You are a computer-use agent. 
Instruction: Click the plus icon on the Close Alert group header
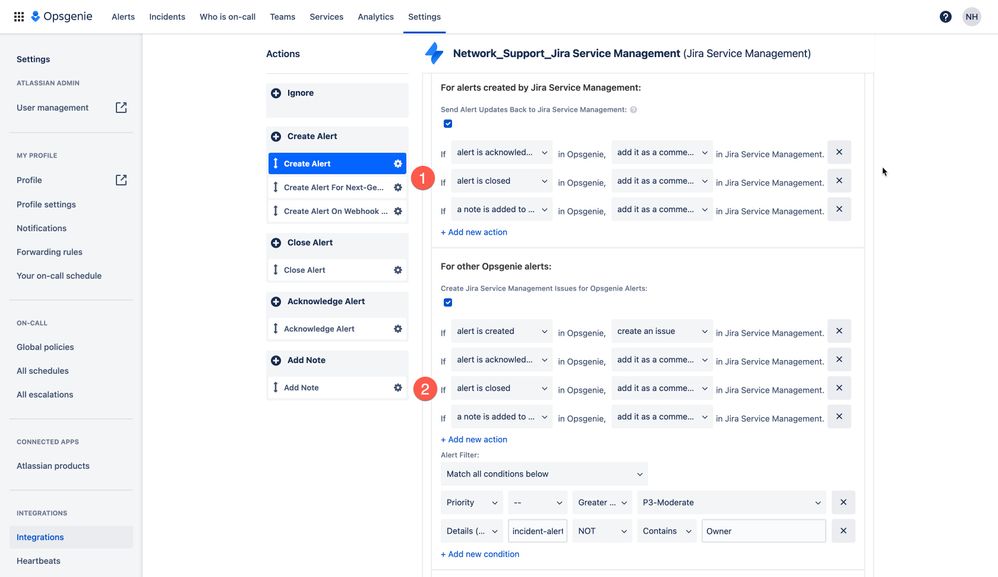pos(276,242)
